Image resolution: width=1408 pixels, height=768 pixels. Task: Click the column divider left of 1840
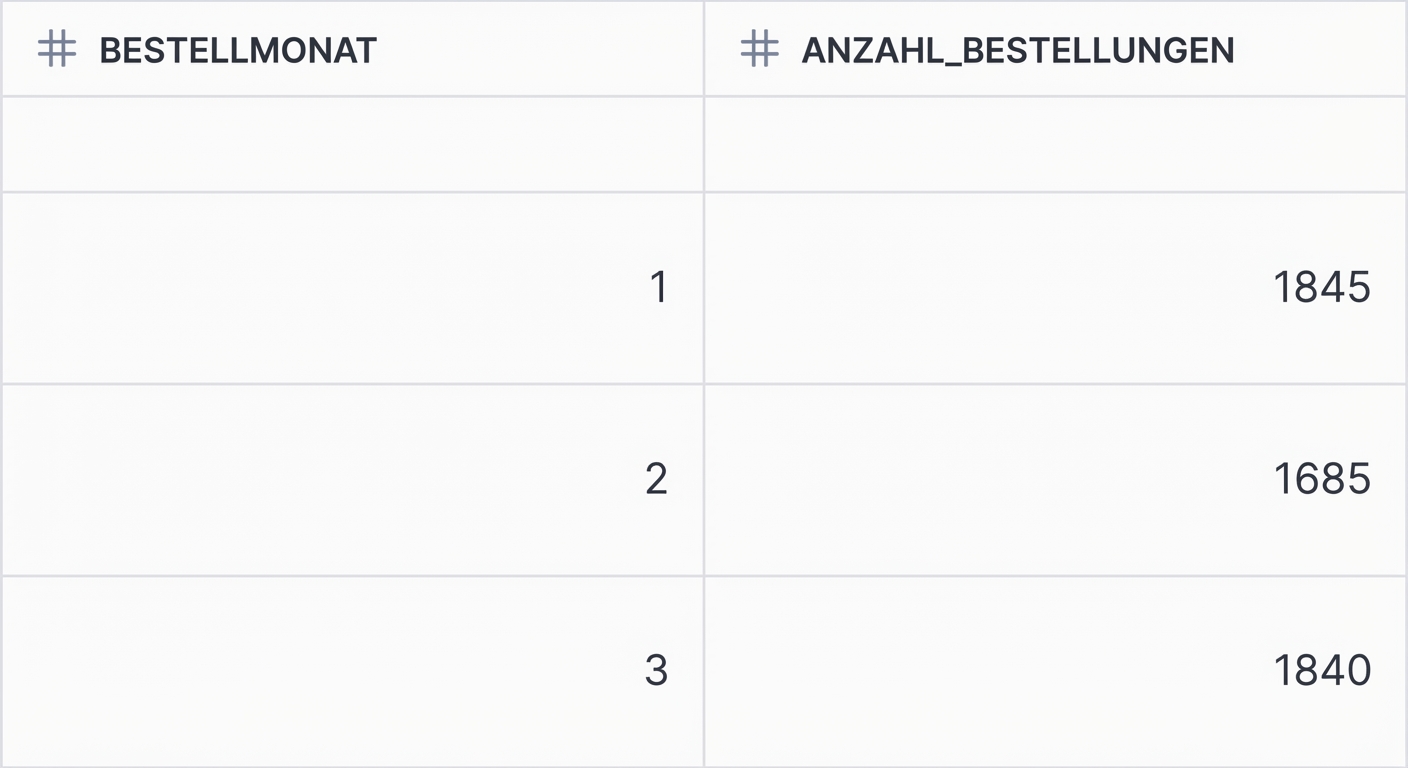[x=704, y=670]
